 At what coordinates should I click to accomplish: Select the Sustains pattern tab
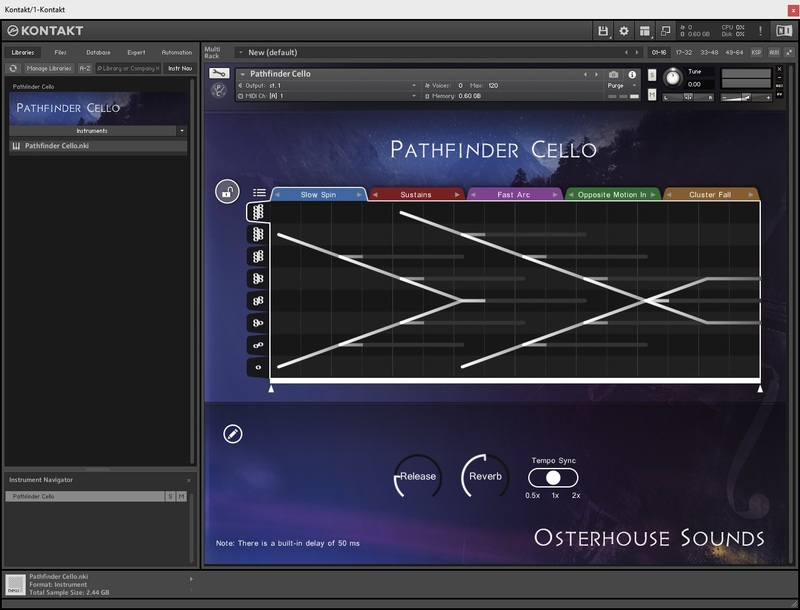coord(415,194)
